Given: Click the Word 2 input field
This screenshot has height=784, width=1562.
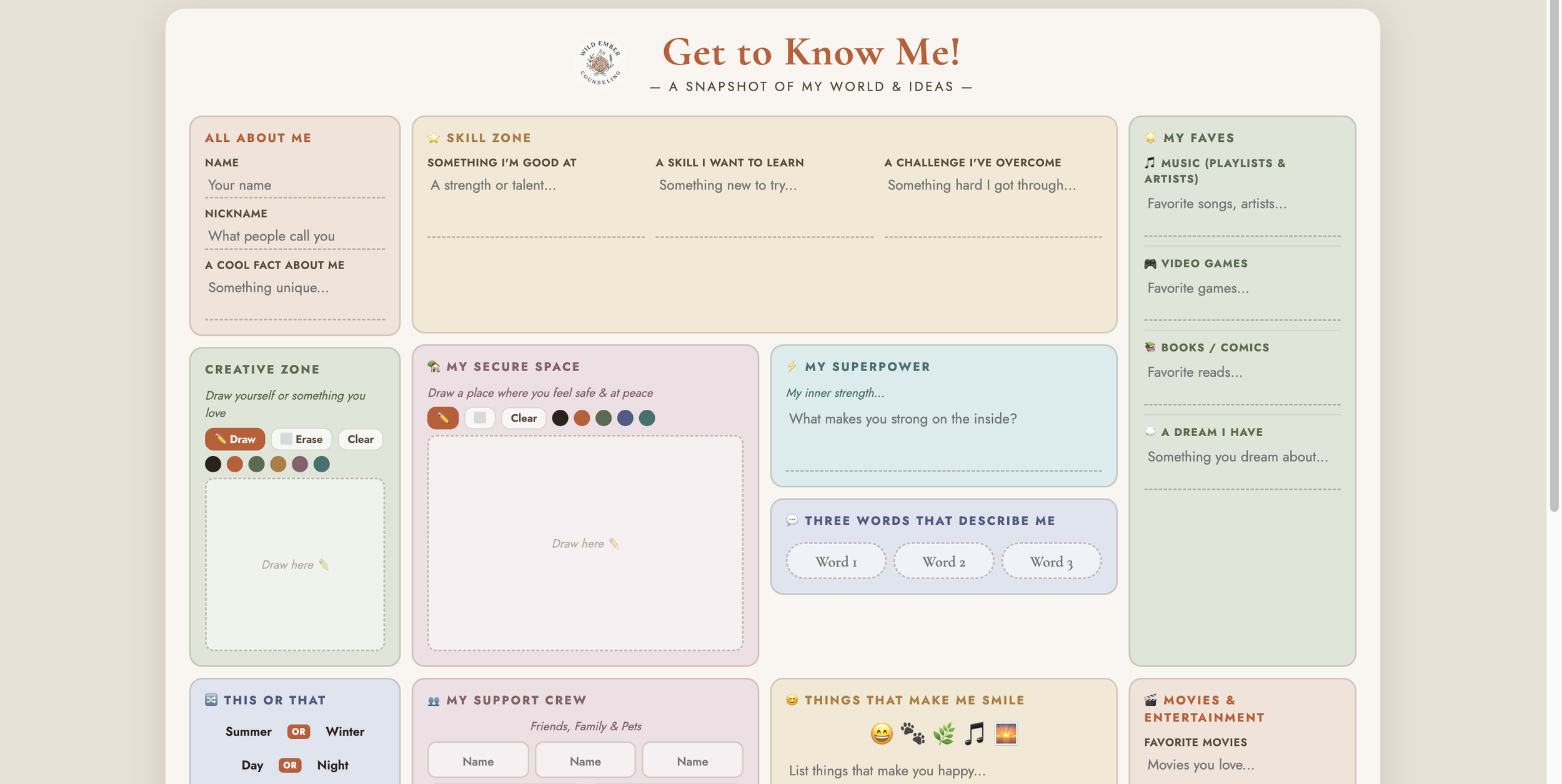Looking at the screenshot, I should tap(943, 562).
